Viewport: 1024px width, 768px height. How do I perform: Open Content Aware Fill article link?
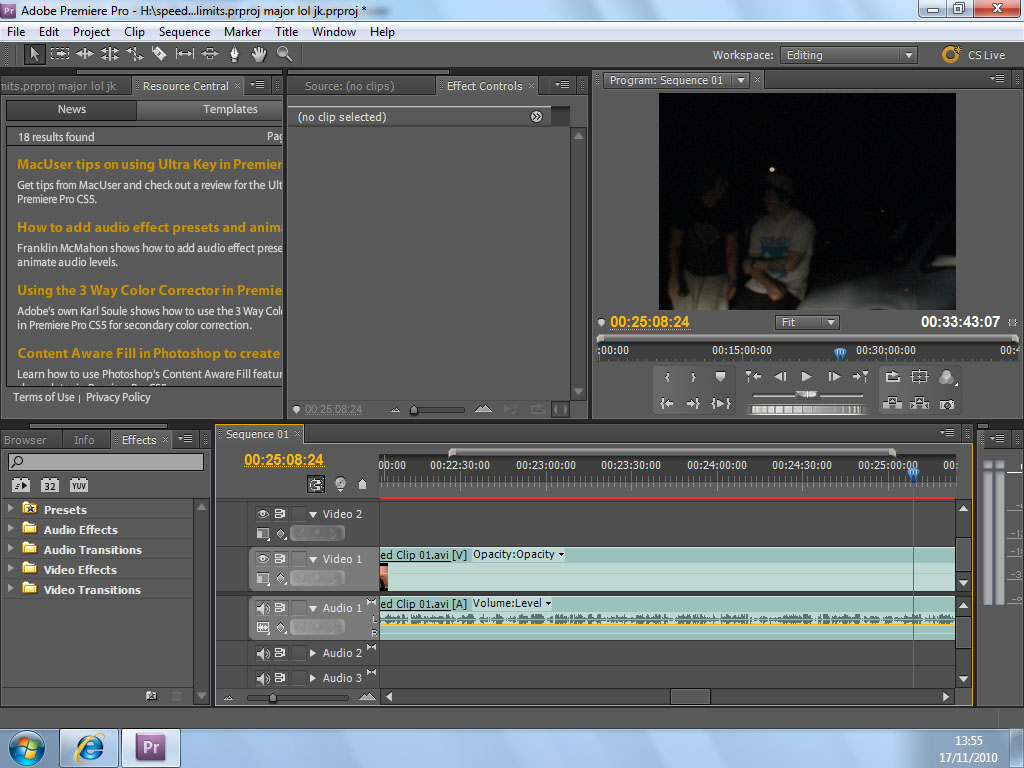(x=149, y=353)
